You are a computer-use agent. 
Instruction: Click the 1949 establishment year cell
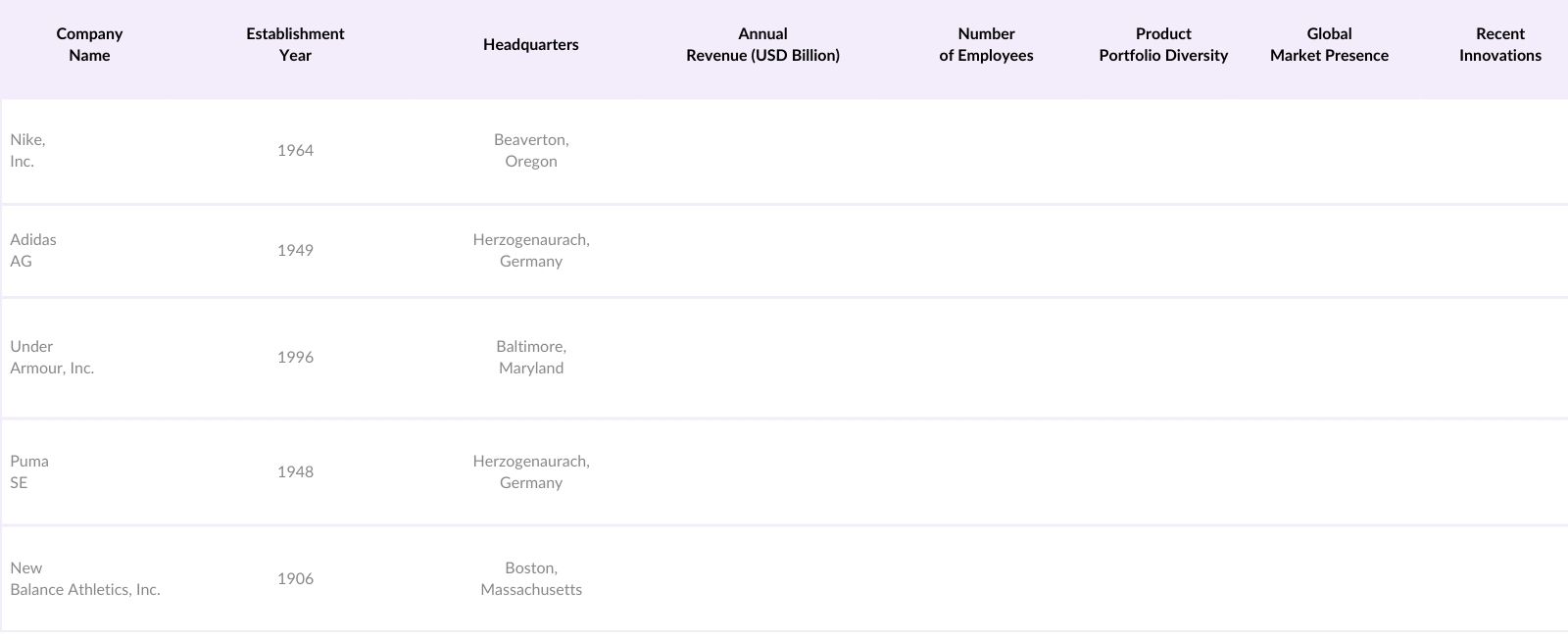point(295,251)
